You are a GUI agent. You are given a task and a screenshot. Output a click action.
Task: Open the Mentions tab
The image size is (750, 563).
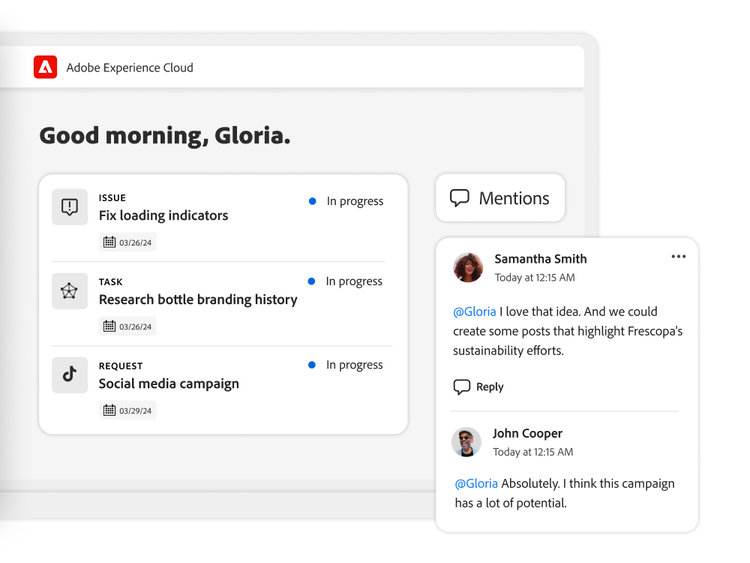tap(500, 198)
